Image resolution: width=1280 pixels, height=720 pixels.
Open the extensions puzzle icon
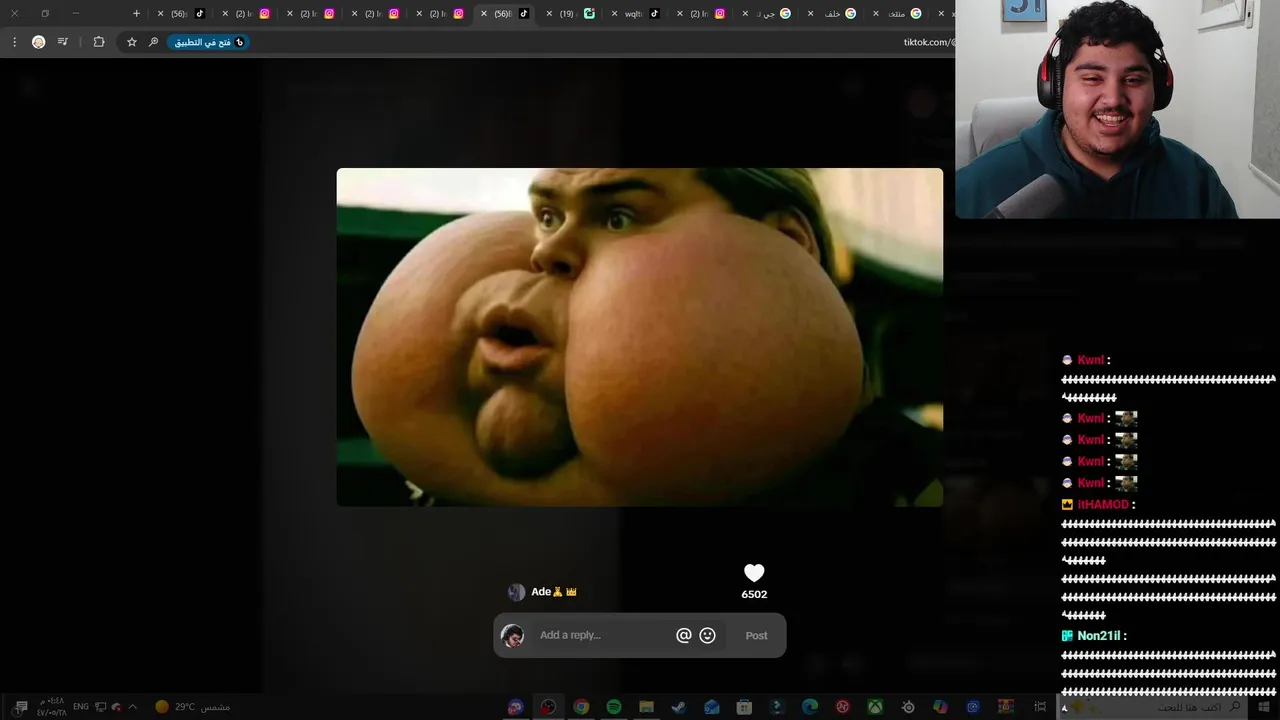click(98, 42)
